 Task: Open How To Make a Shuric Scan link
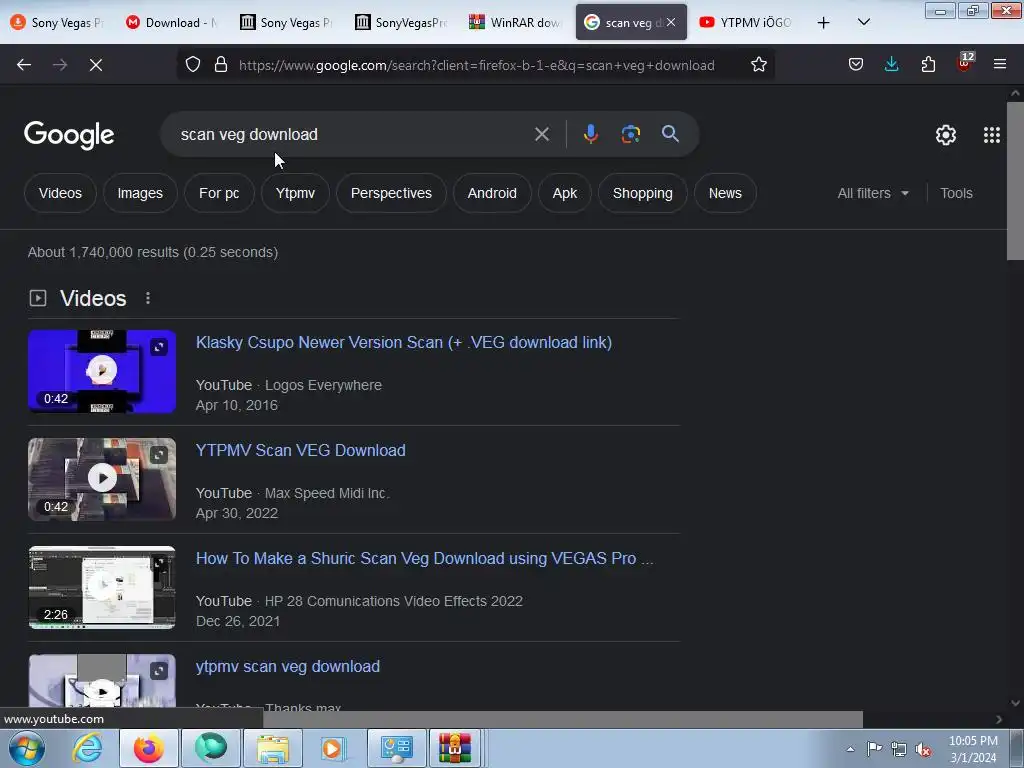click(424, 558)
